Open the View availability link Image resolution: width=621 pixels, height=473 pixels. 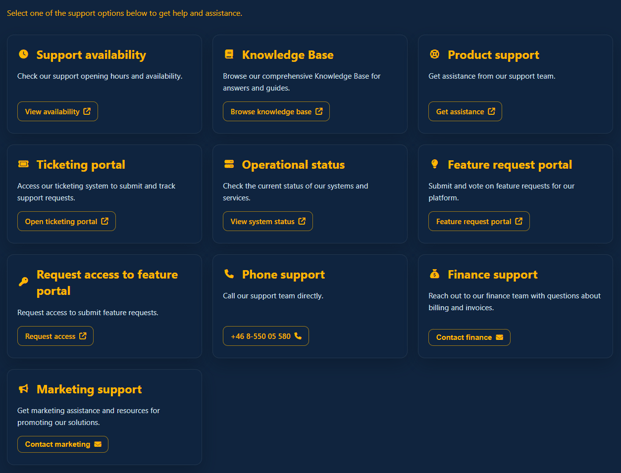pyautogui.click(x=57, y=111)
